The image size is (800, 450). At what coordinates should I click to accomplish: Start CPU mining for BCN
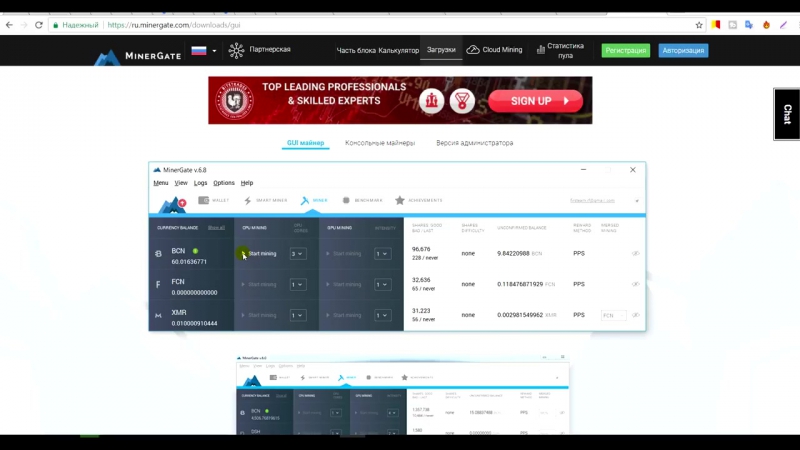(x=259, y=254)
